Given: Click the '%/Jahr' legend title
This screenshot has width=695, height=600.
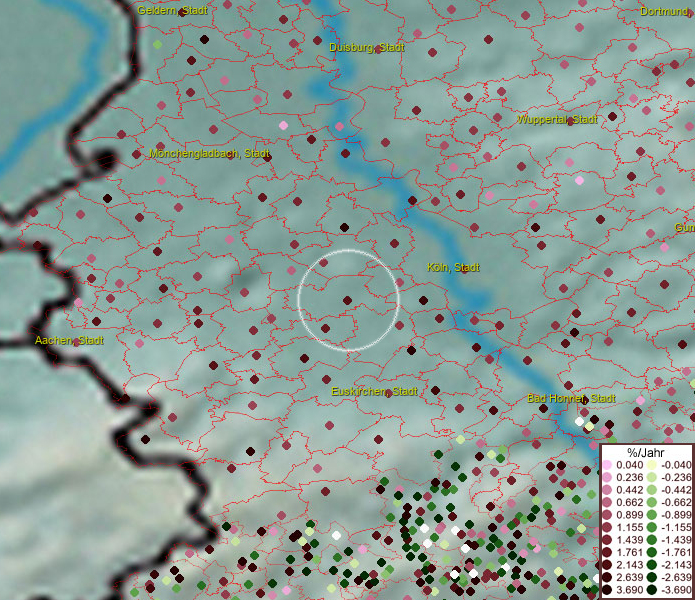Looking at the screenshot, I should [x=646, y=452].
